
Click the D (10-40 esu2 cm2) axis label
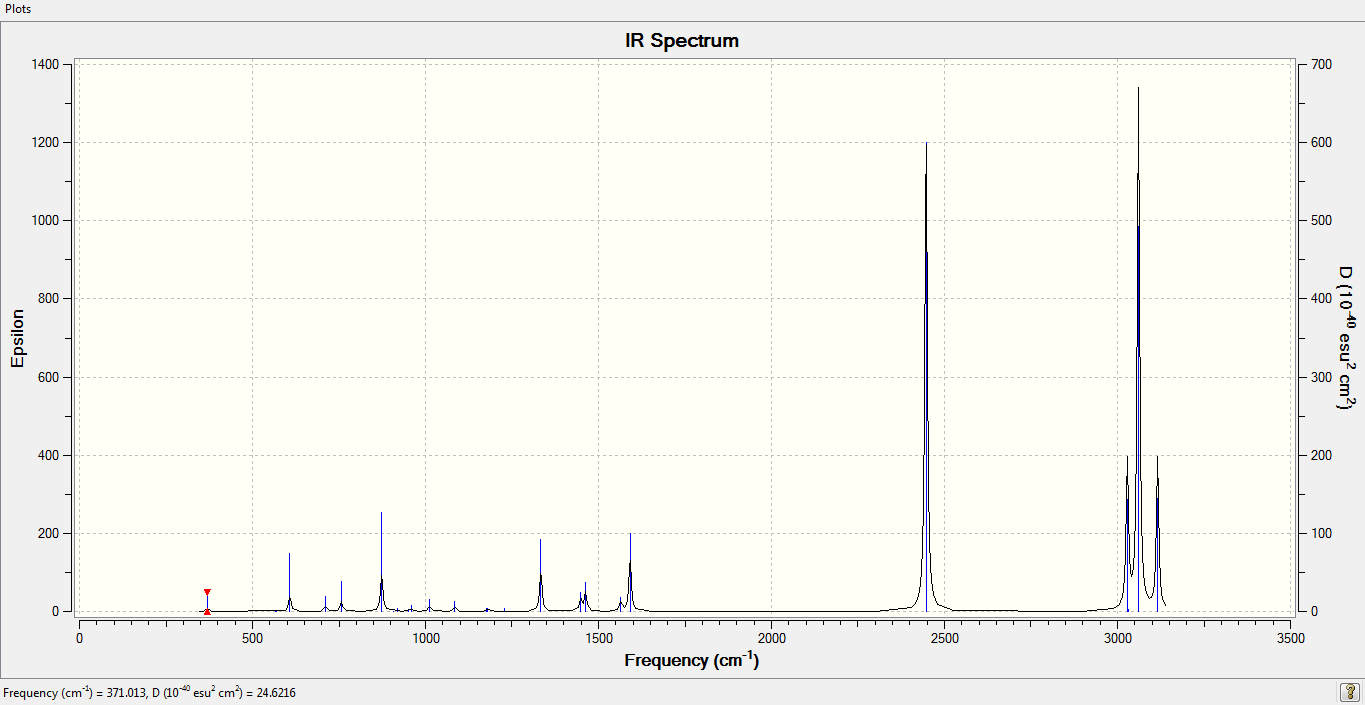pos(1346,338)
